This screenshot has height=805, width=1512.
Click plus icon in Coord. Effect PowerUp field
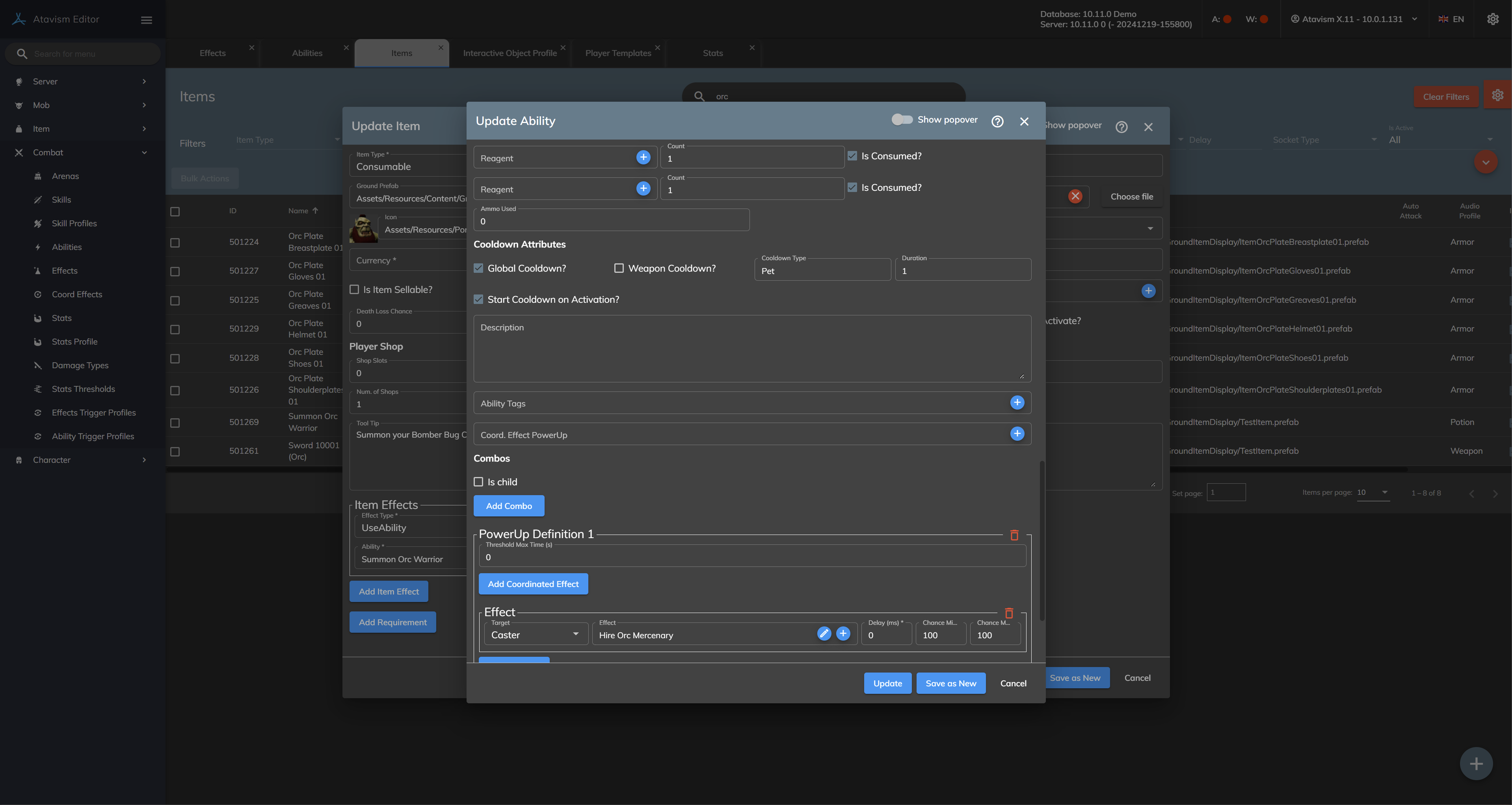coord(1017,434)
